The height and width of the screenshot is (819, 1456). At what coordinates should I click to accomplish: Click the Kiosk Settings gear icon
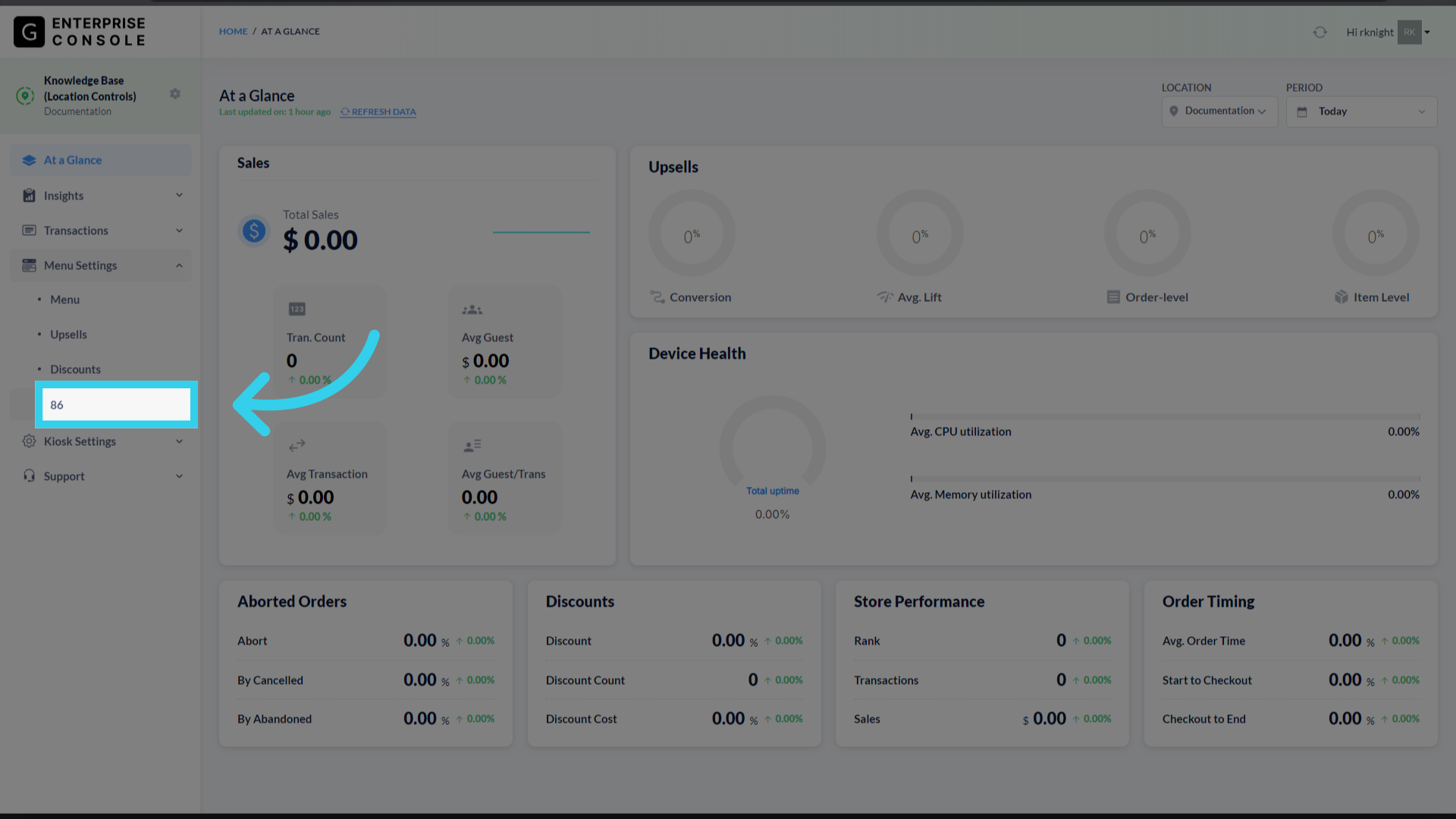(x=29, y=441)
